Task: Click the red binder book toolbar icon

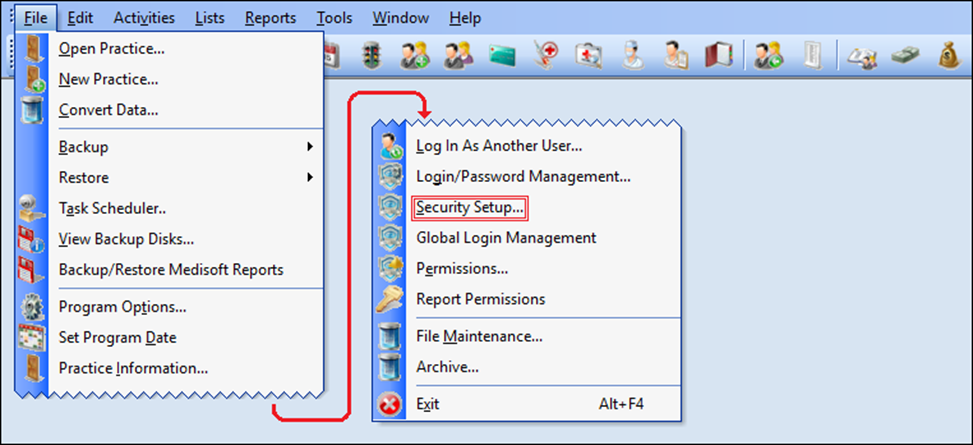Action: pos(719,56)
